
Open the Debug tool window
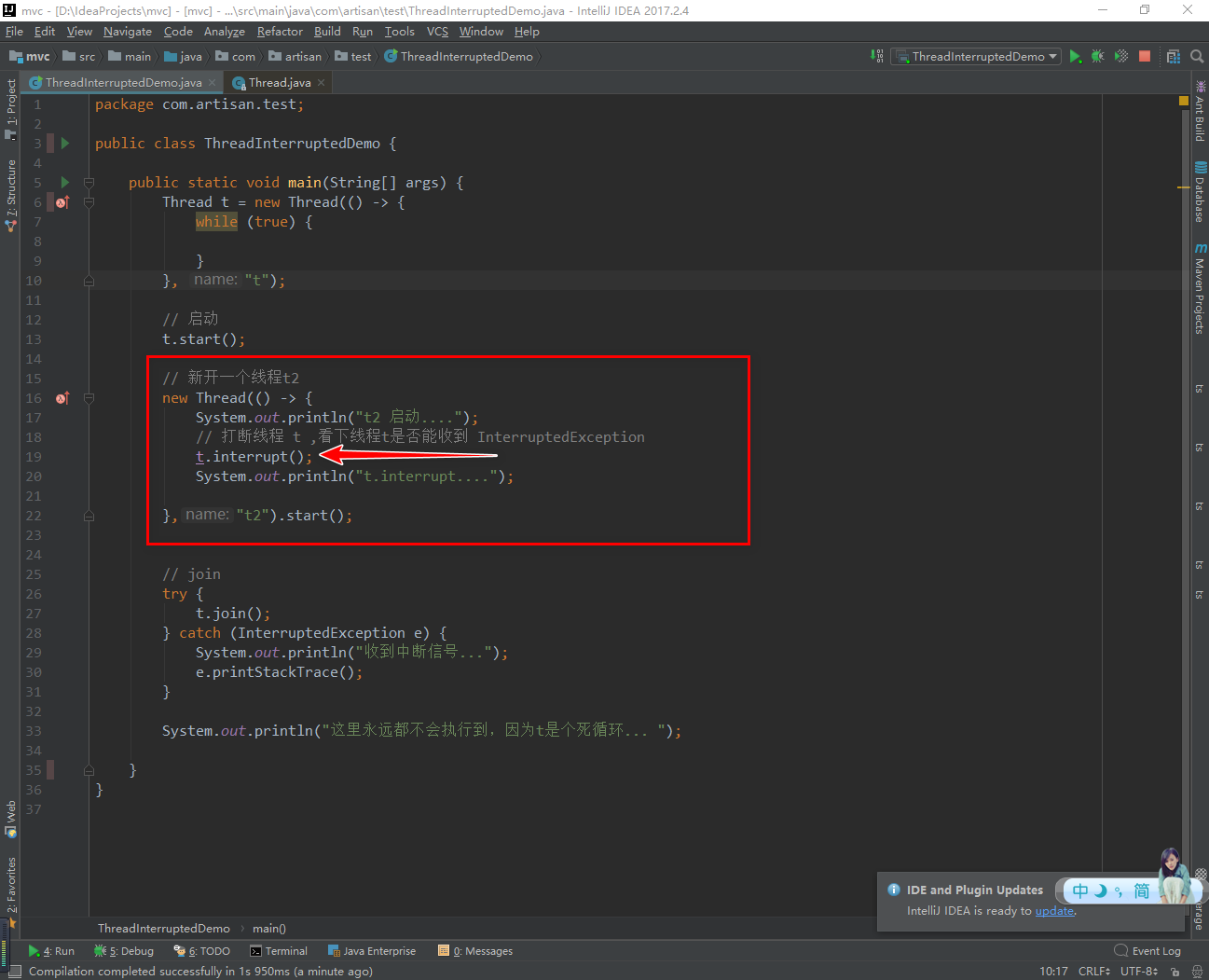pyautogui.click(x=124, y=951)
